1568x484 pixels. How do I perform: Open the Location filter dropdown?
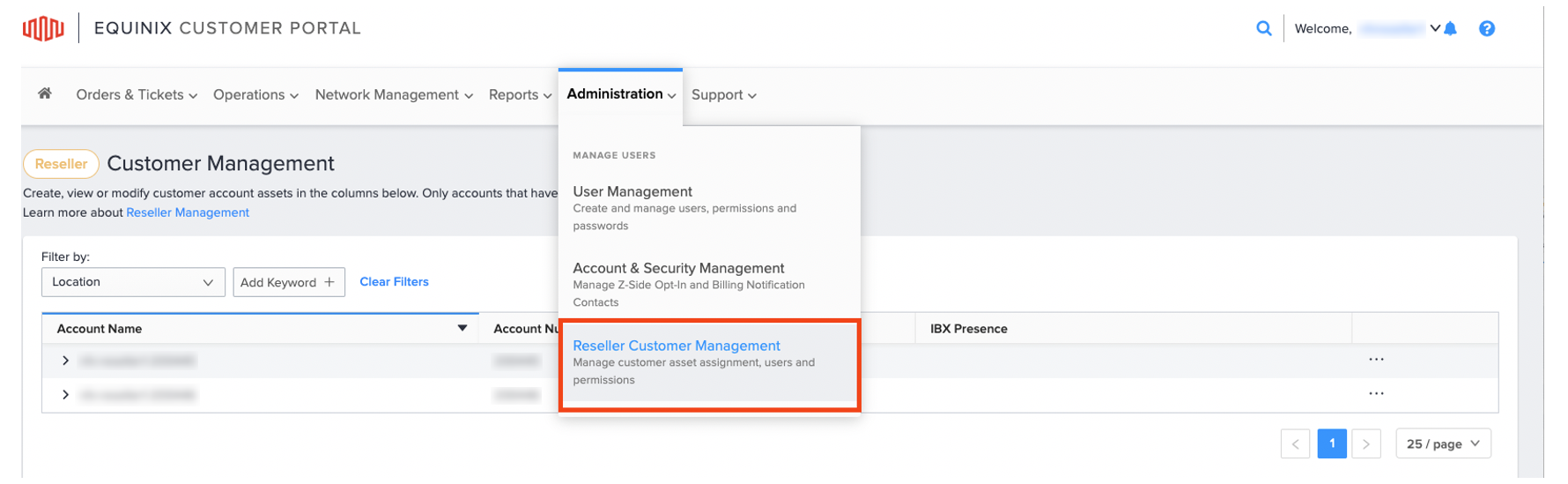[133, 282]
